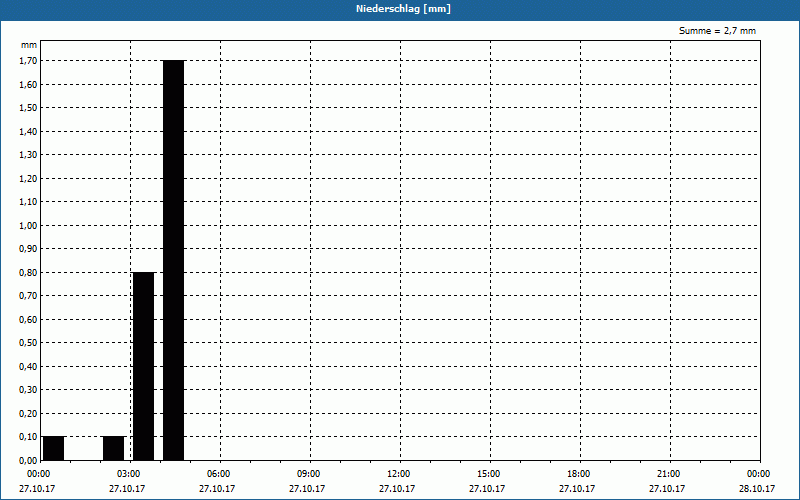
Task: Click the 1,00 y-axis label
Action: tap(28, 226)
